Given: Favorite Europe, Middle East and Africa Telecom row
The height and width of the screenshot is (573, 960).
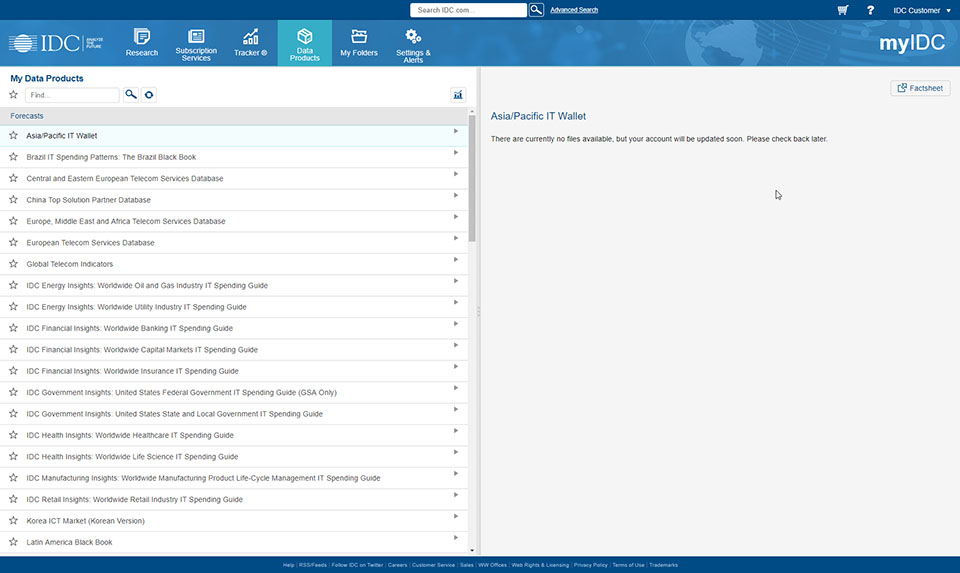Looking at the screenshot, I should coord(13,221).
